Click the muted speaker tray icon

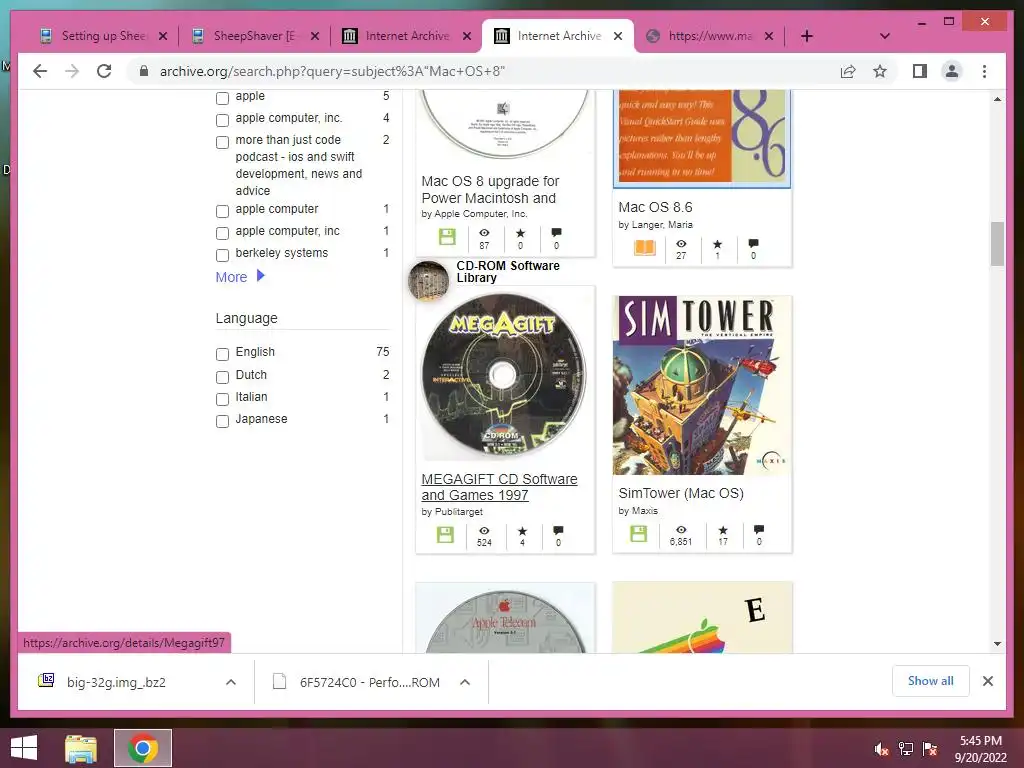click(881, 749)
